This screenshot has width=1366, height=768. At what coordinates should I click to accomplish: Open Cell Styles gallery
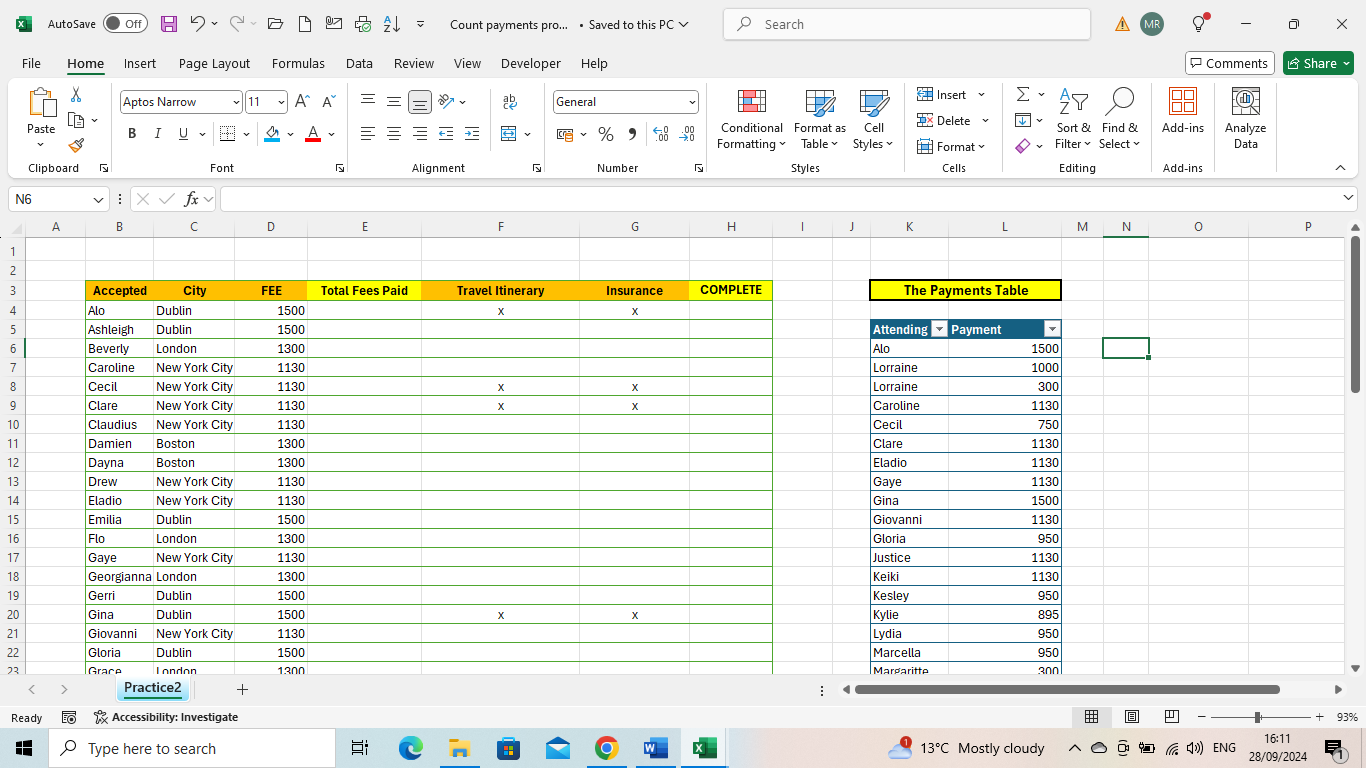point(873,120)
